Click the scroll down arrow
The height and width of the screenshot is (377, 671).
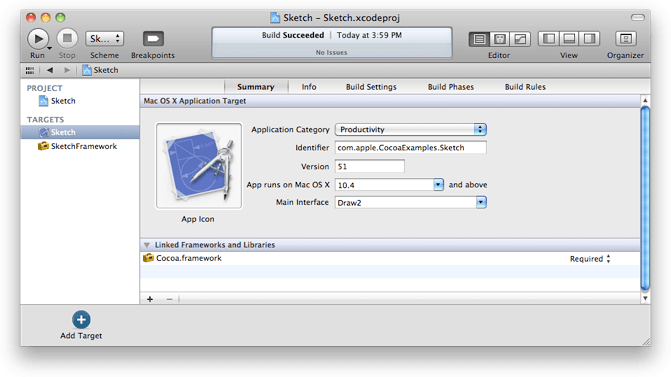coord(645,298)
